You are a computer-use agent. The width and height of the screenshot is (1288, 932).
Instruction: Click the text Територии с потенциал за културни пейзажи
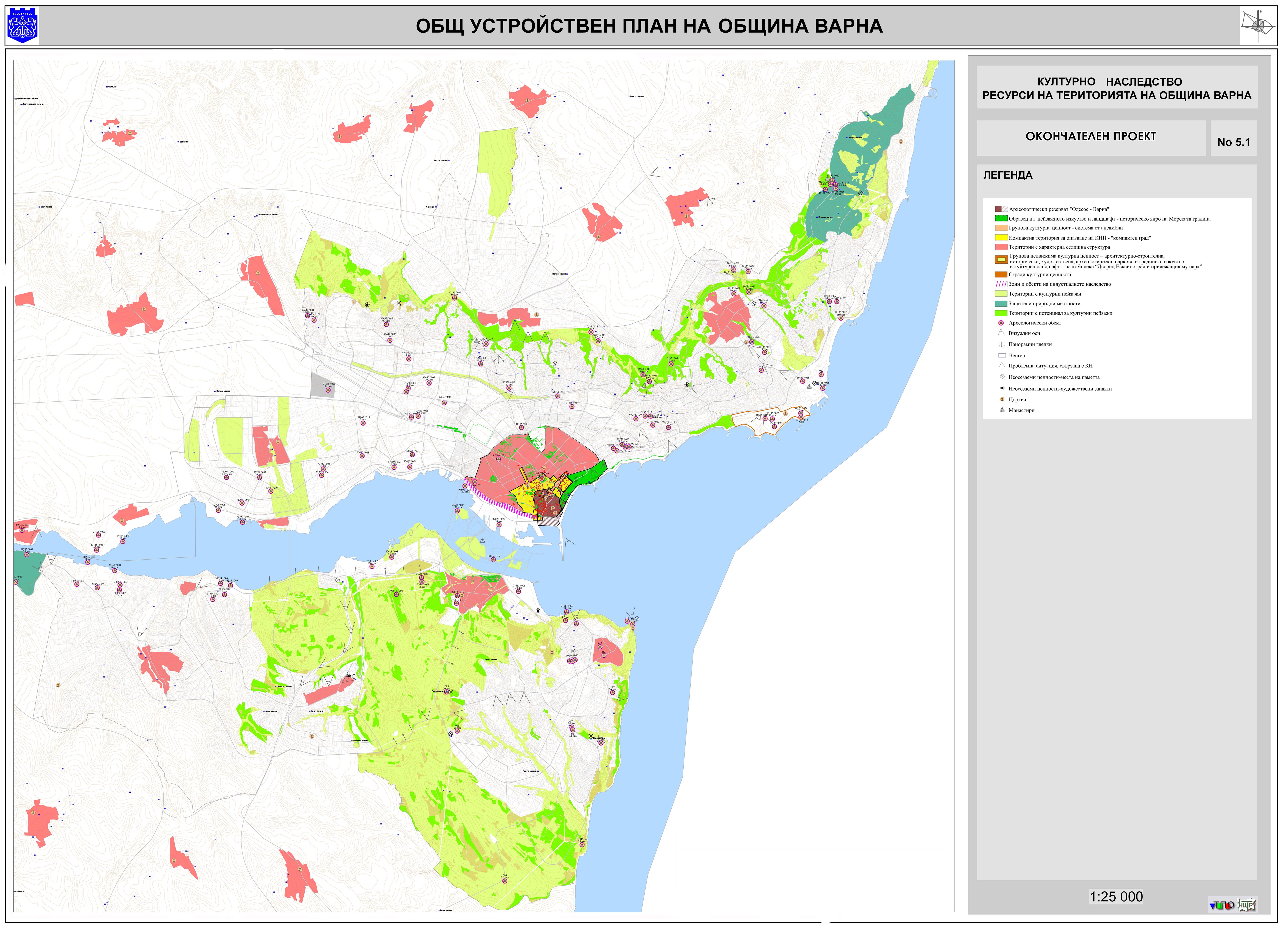pos(1060,313)
